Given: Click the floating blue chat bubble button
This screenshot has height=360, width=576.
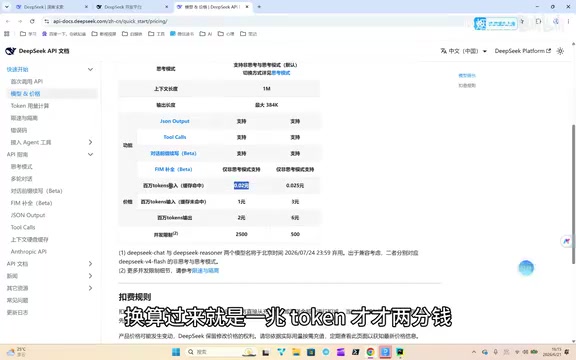Looking at the screenshot, I should (x=526, y=268).
